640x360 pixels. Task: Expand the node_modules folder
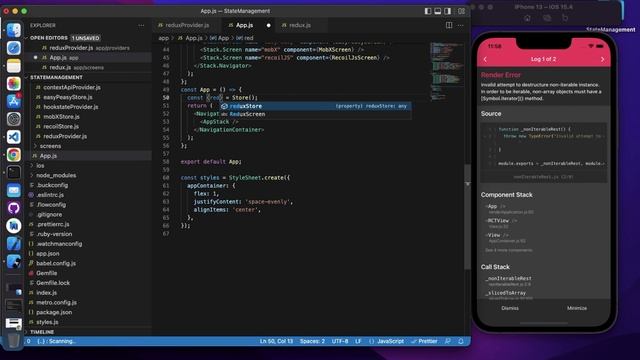click(56, 176)
